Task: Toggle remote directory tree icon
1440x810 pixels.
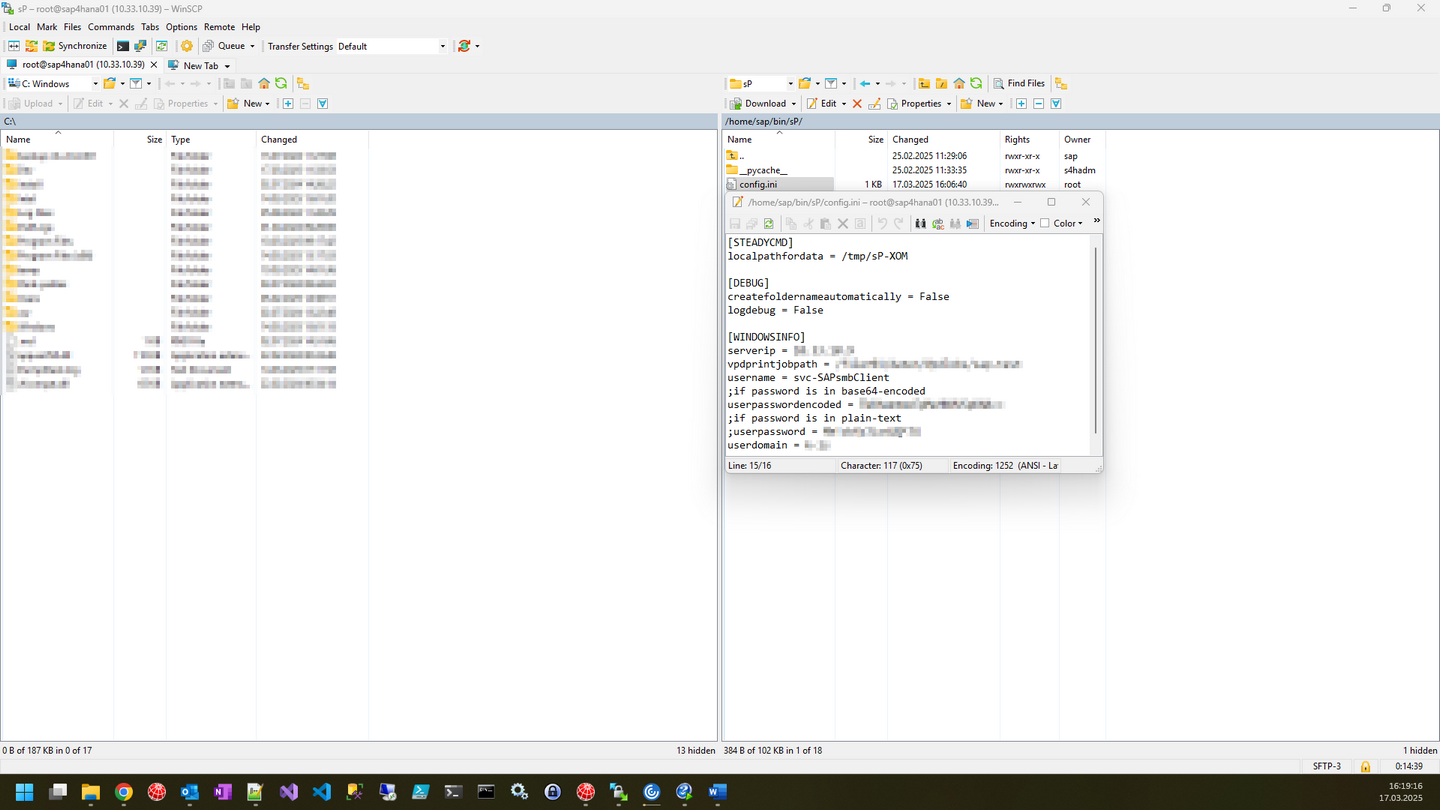Action: tap(1061, 84)
